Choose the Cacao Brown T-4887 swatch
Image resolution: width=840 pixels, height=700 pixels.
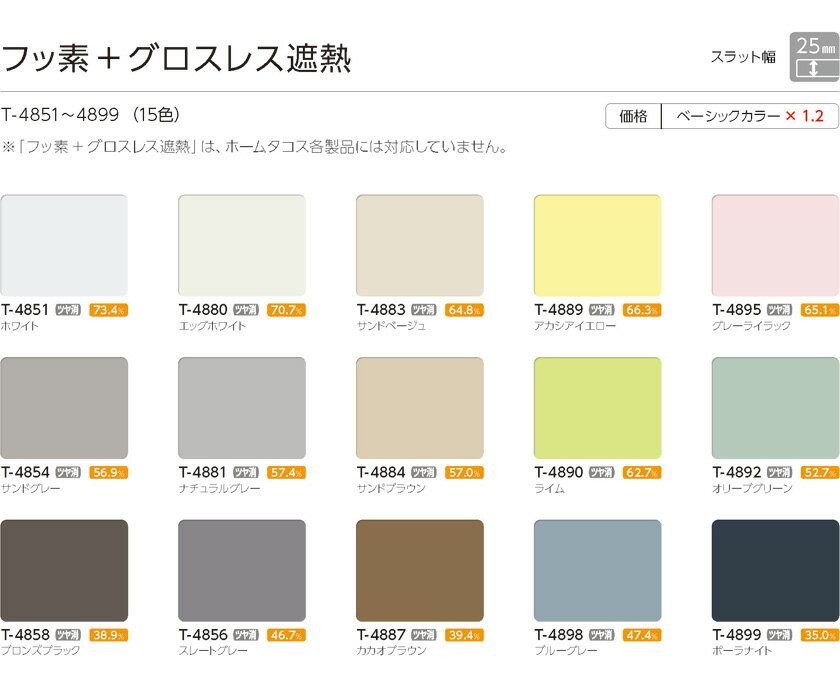tap(420, 570)
